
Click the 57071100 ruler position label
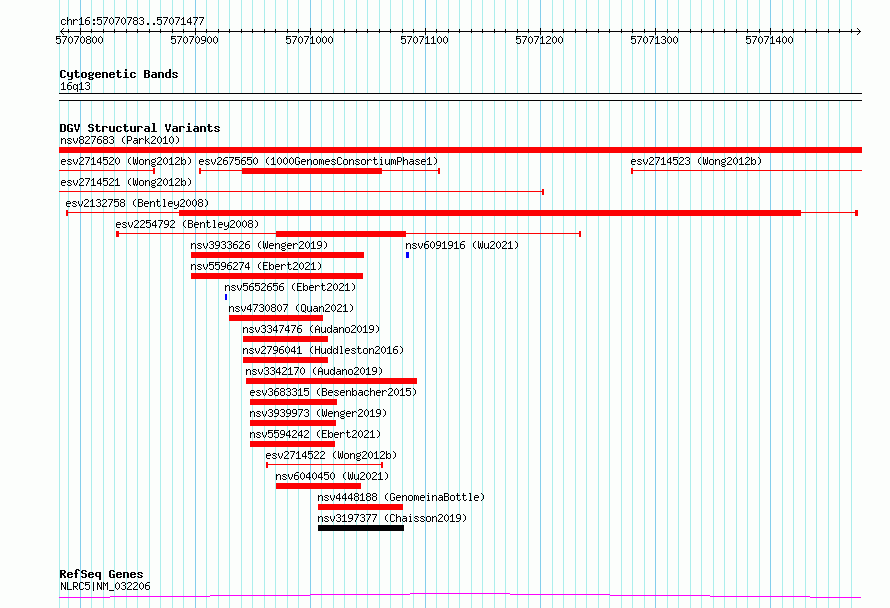point(424,40)
